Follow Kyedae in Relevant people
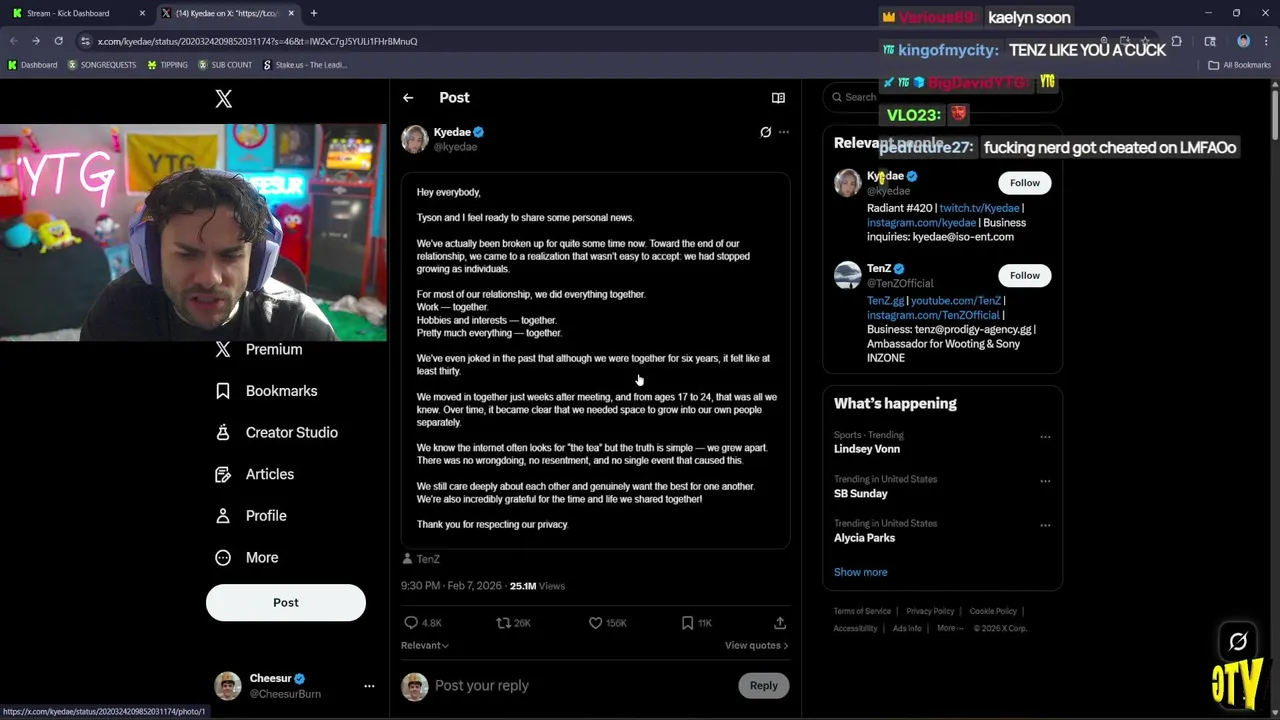1280x720 pixels. click(x=1024, y=183)
